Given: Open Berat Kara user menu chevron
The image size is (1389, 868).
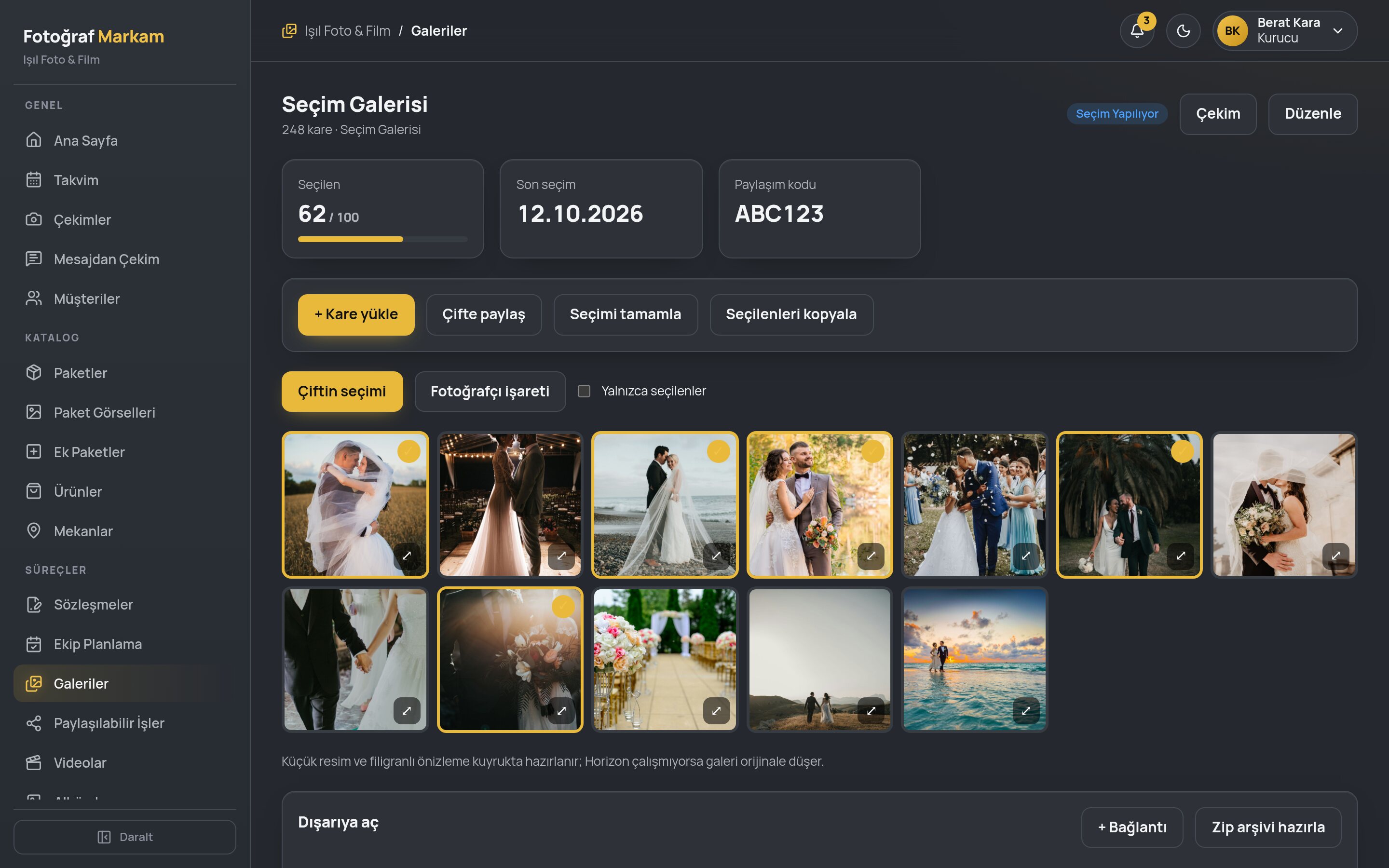Looking at the screenshot, I should [1338, 31].
